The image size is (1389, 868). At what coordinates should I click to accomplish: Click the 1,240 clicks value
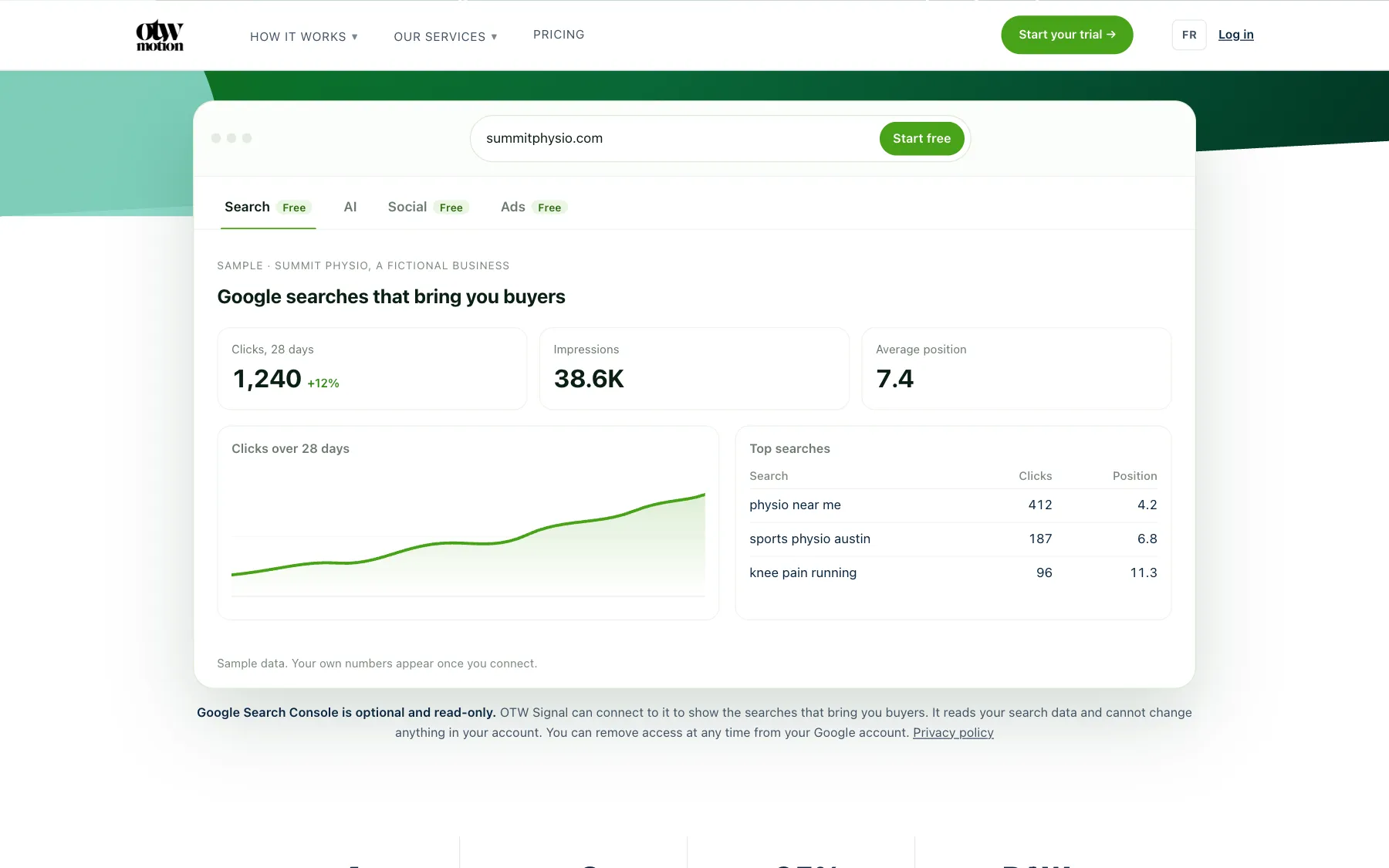pos(267,379)
